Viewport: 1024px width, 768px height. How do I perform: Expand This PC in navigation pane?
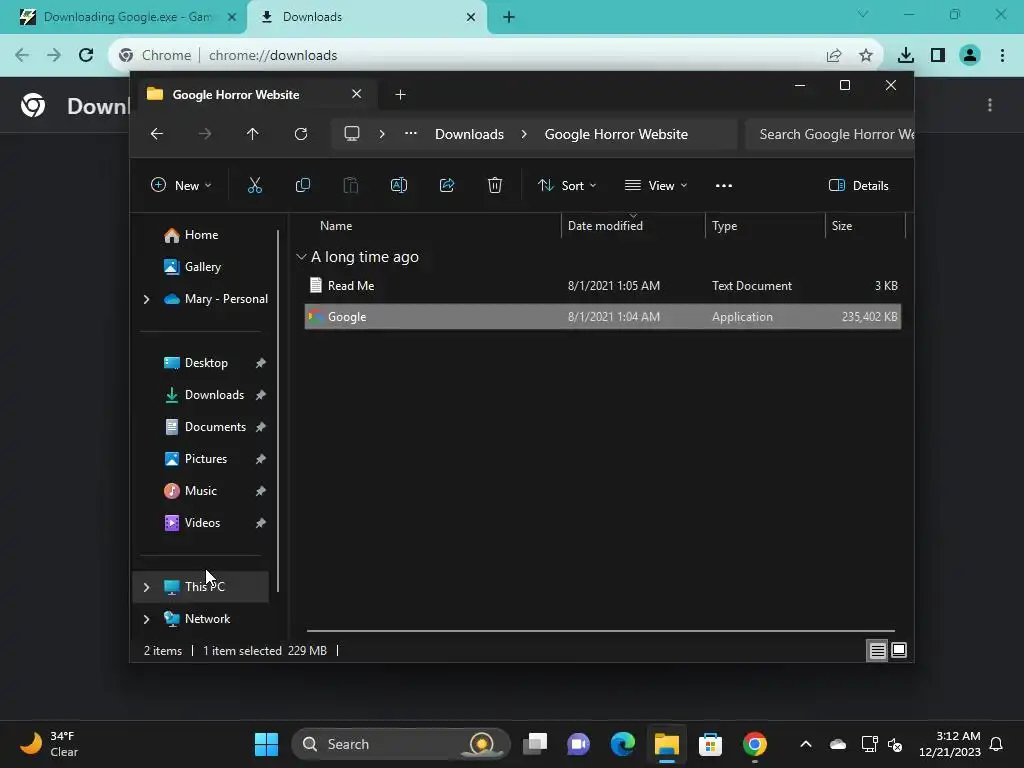(x=146, y=587)
